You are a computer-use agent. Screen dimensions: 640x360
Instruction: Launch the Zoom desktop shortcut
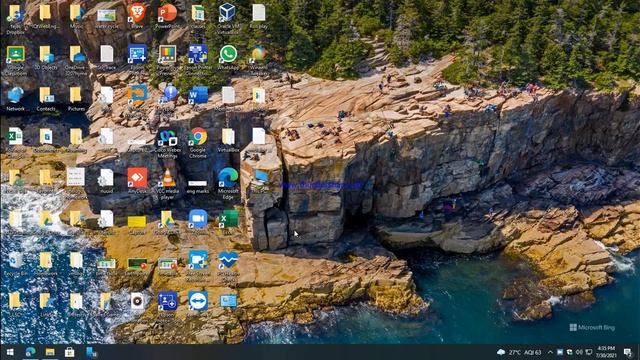(198, 222)
